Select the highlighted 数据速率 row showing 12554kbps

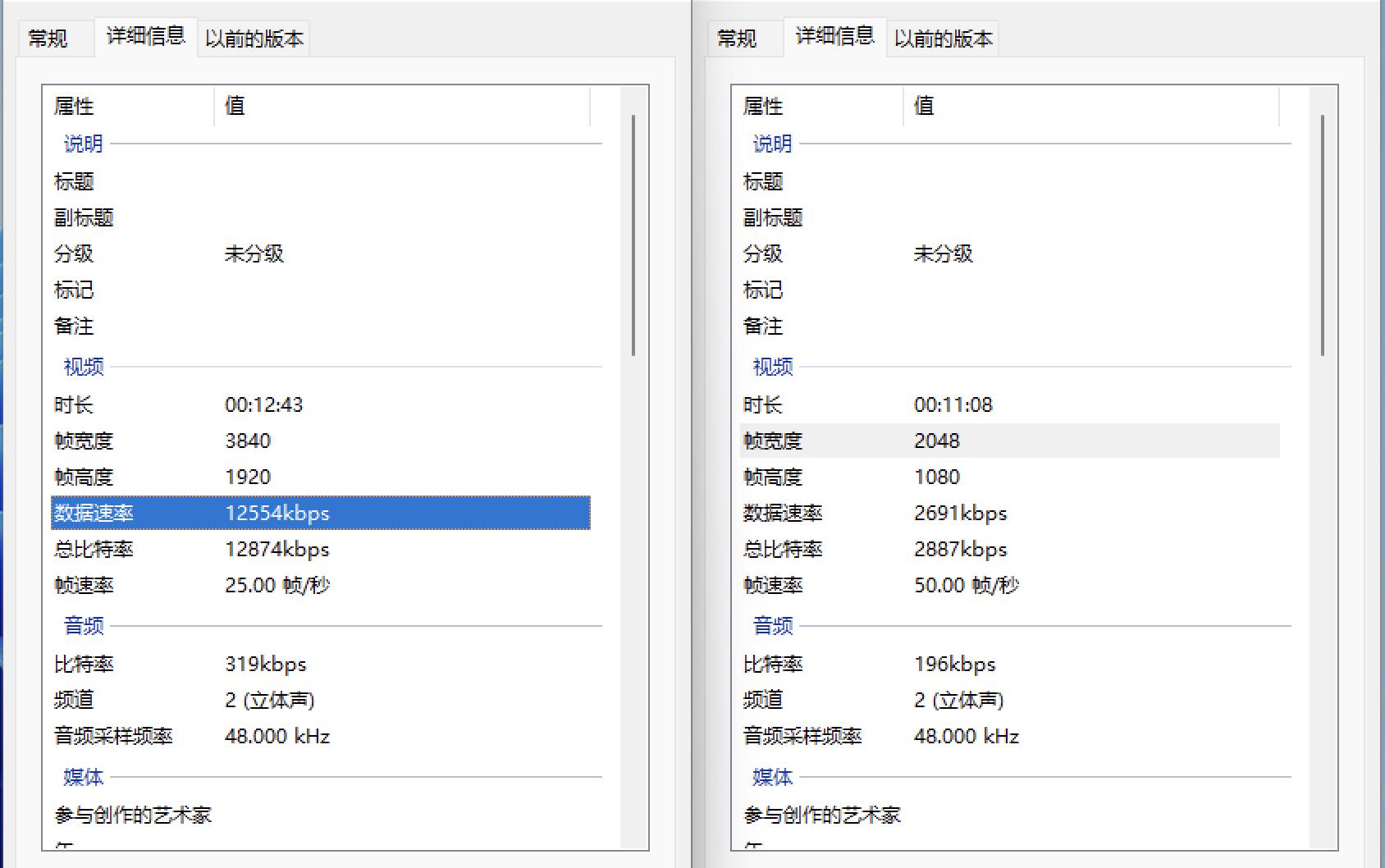277,514
